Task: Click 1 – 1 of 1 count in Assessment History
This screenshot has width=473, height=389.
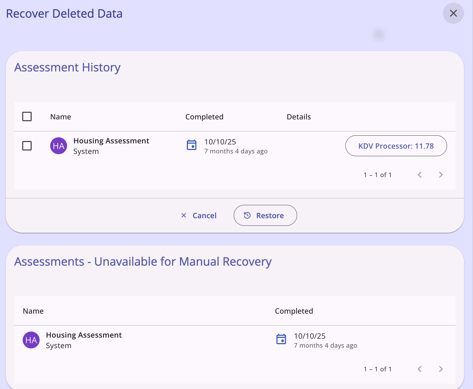Action: [378, 175]
